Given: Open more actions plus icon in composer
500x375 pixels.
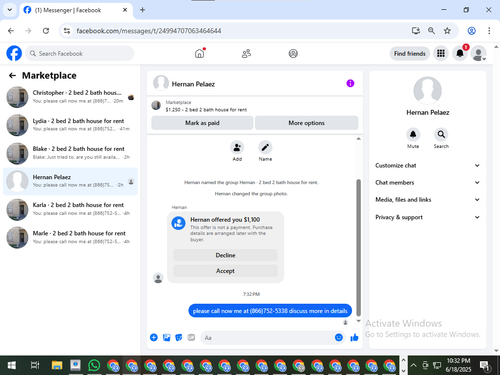Looking at the screenshot, I should click(154, 337).
